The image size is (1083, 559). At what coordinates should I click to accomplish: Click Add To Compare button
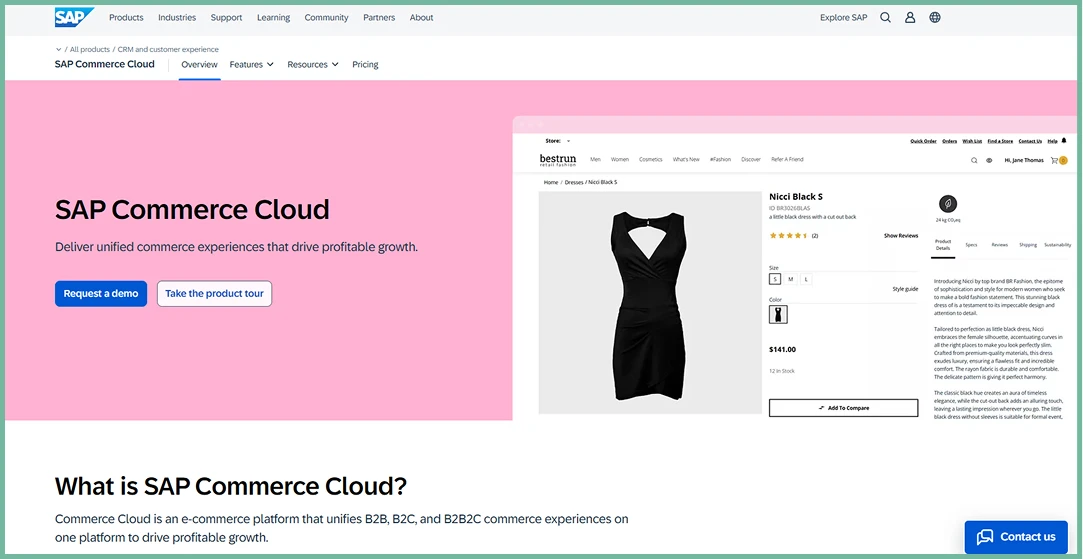tap(843, 408)
